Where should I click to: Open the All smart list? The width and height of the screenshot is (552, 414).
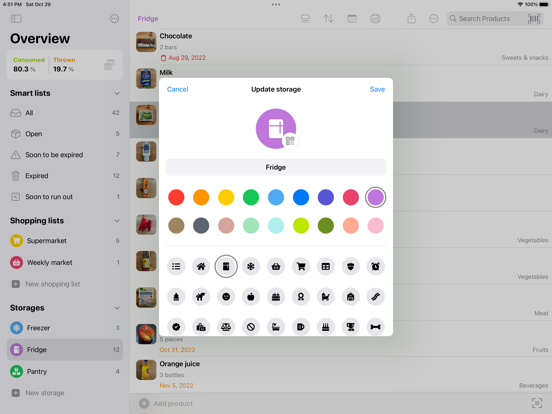click(x=65, y=113)
